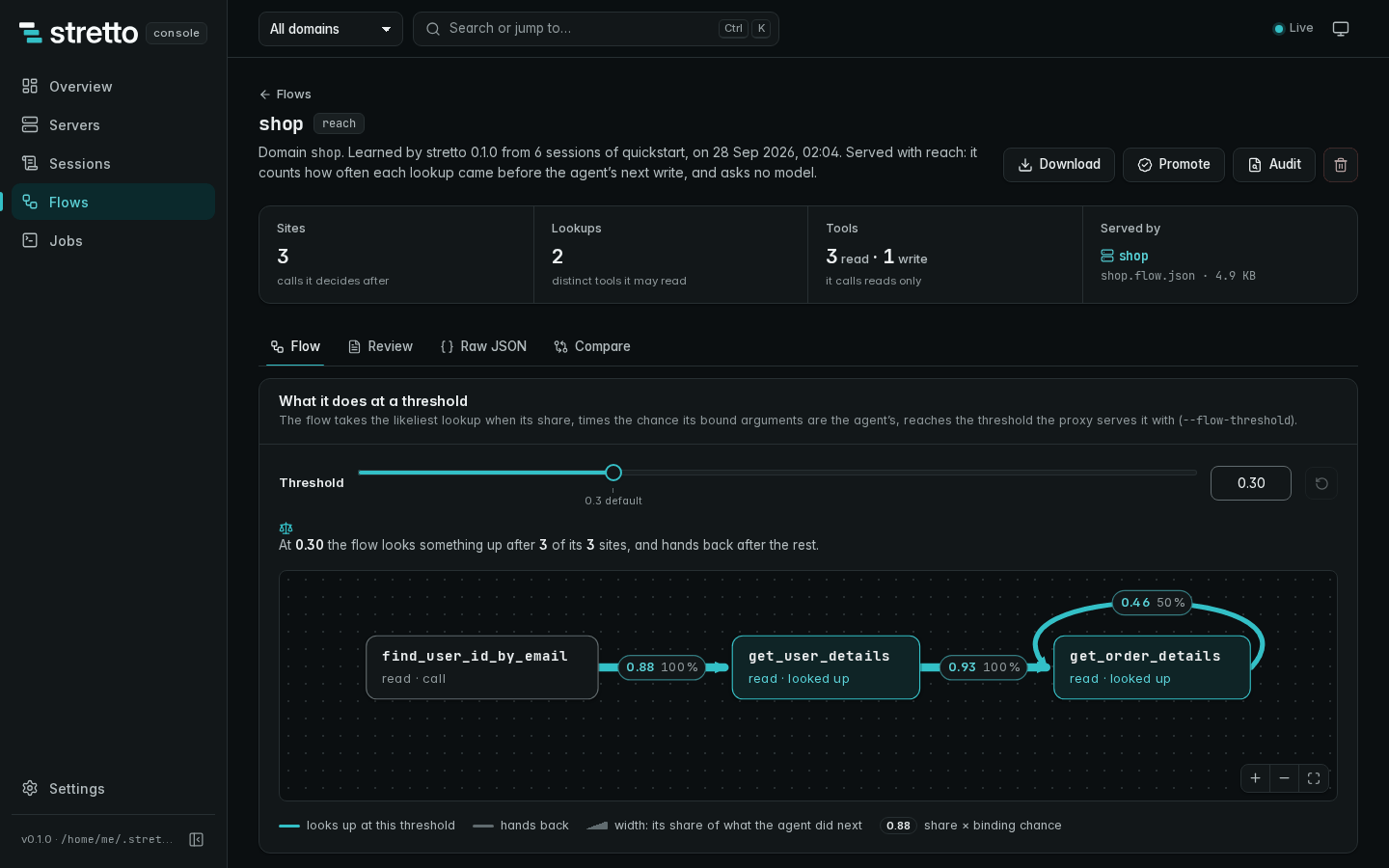Click the 0.46 50% loop label
Image resolution: width=1389 pixels, height=868 pixels.
click(1153, 603)
